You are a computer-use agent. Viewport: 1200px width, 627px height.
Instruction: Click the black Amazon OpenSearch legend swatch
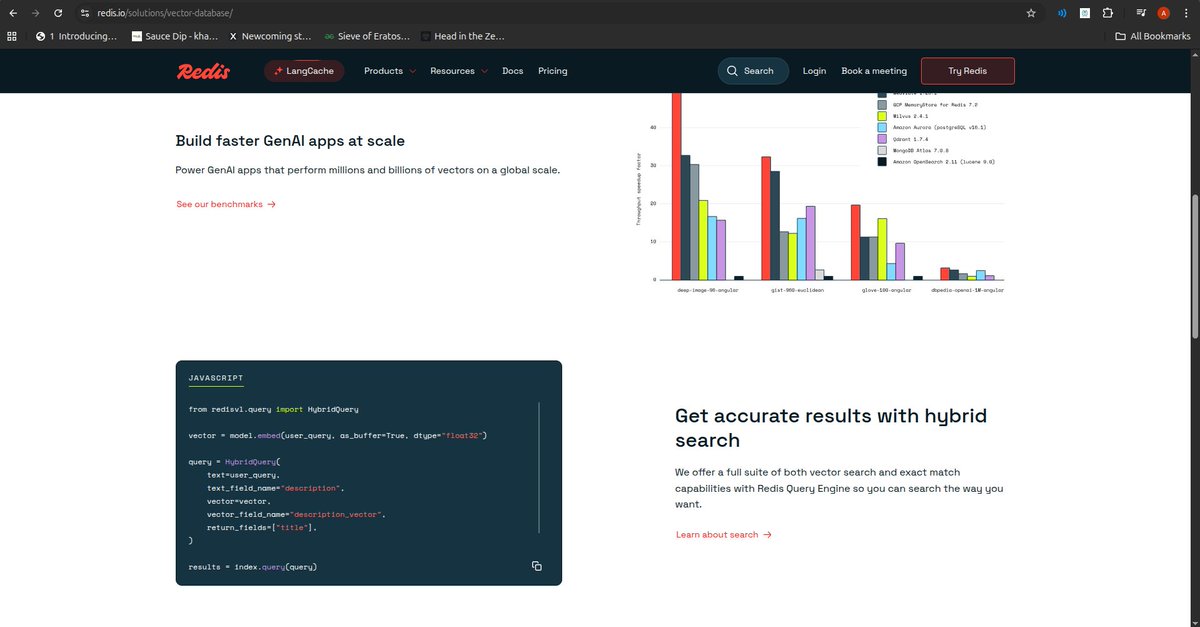coord(882,161)
